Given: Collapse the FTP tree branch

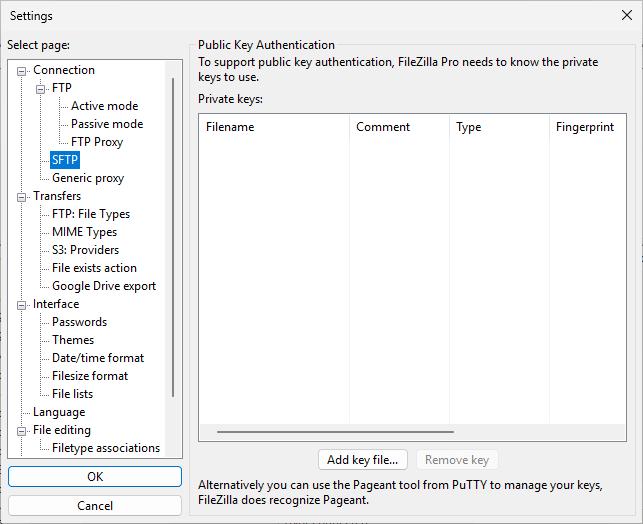Looking at the screenshot, I should pos(41,88).
